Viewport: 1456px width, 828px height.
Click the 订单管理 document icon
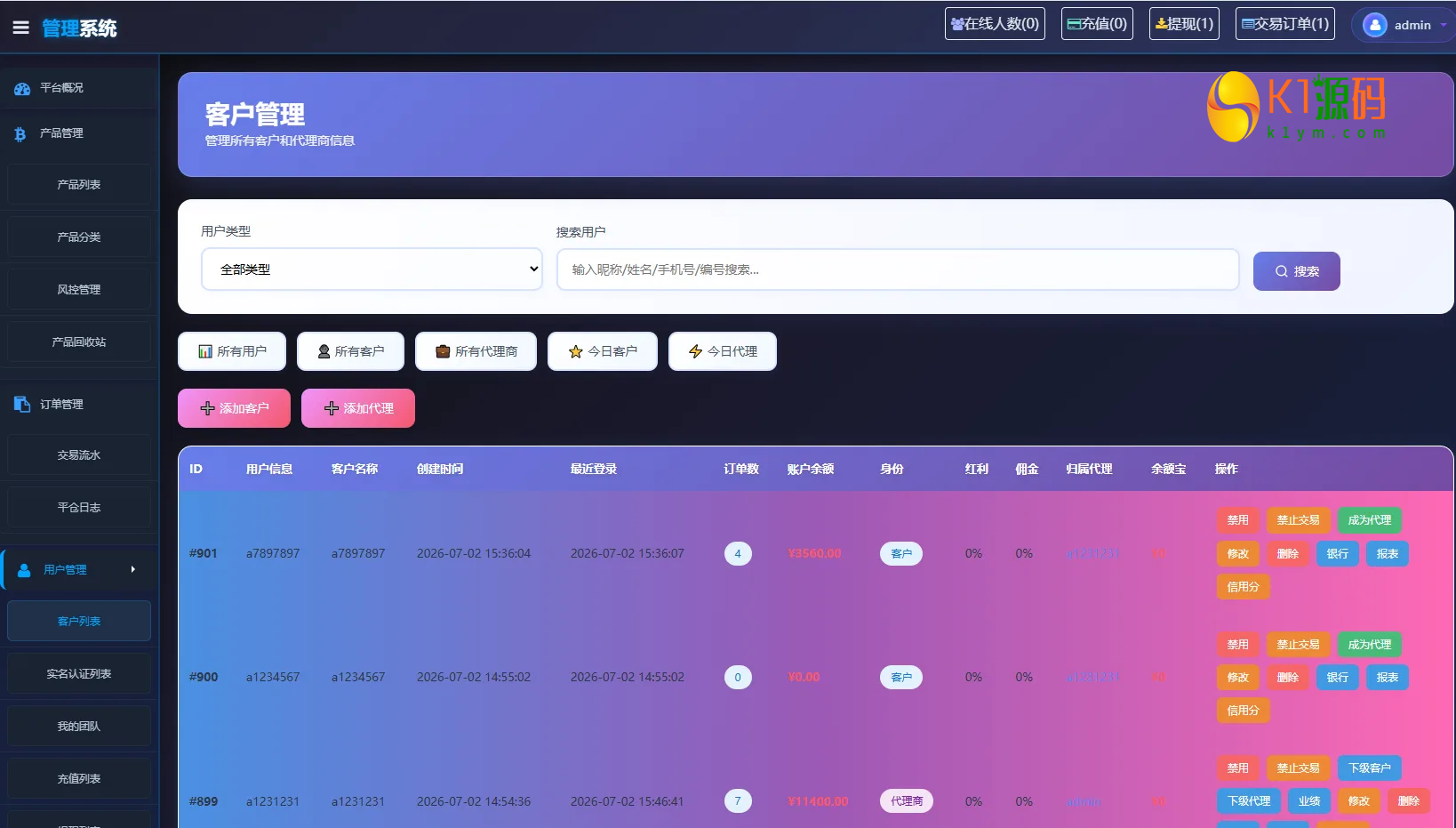tap(22, 405)
